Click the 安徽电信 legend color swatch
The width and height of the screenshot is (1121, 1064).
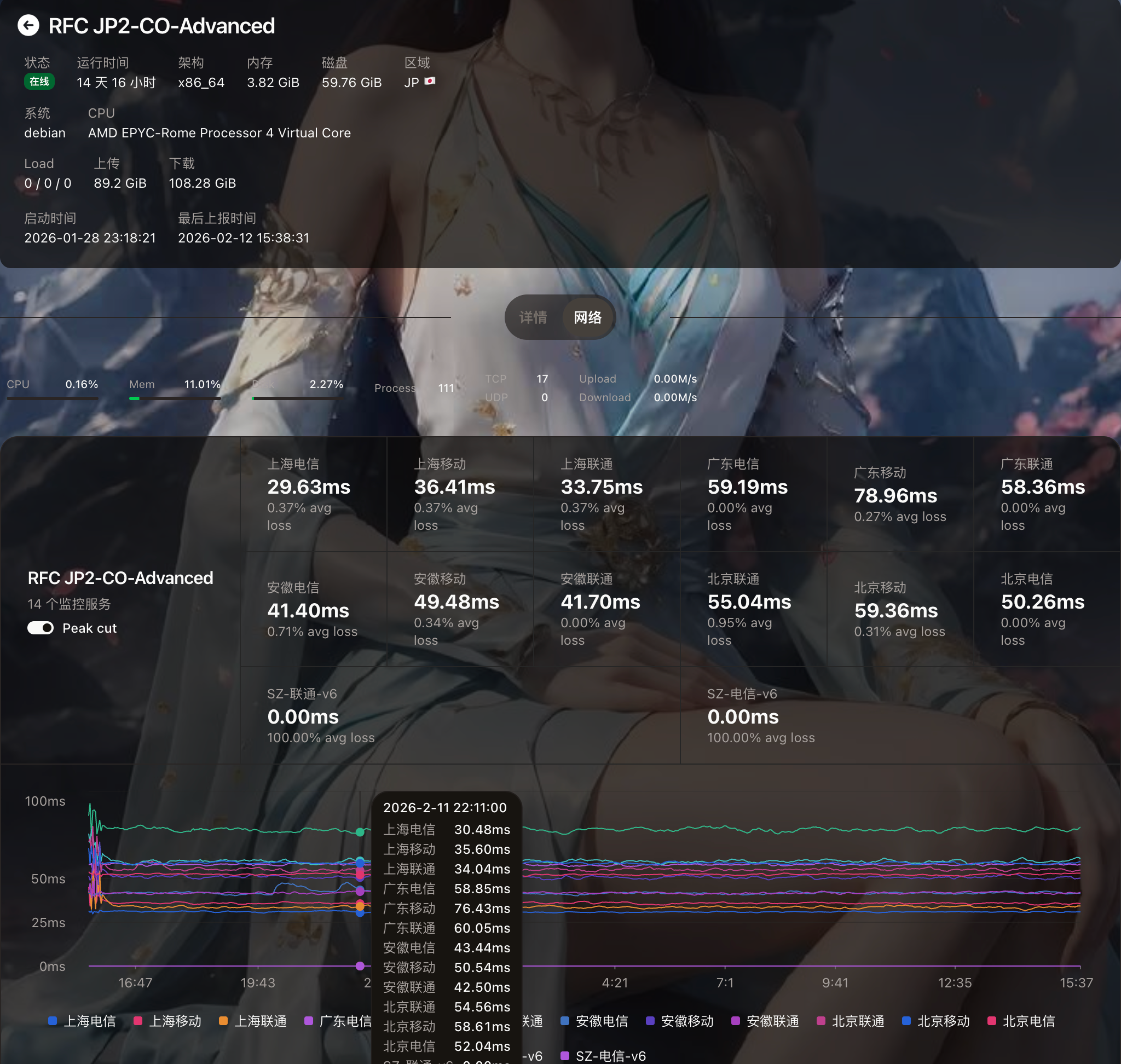[564, 1021]
